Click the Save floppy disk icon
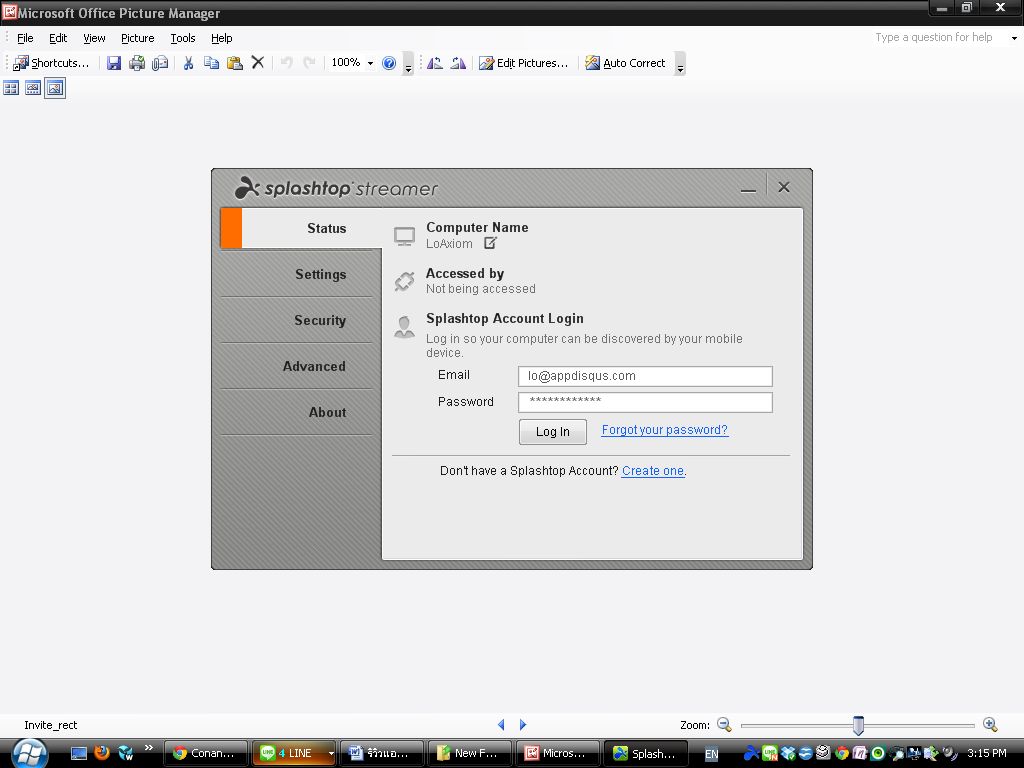Screen dimensions: 1024x768 (114, 63)
